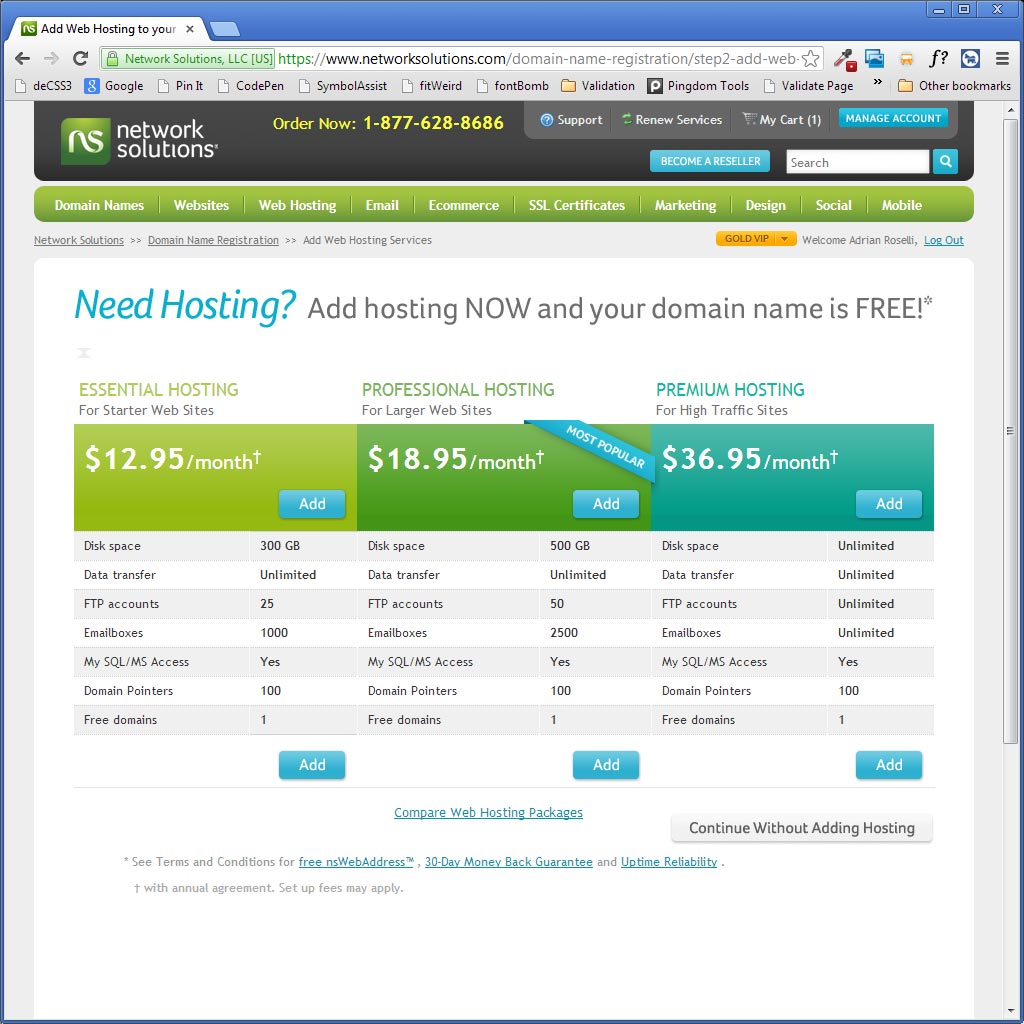1024x1024 pixels.
Task: Open Ecommerce menu
Action: click(x=464, y=205)
